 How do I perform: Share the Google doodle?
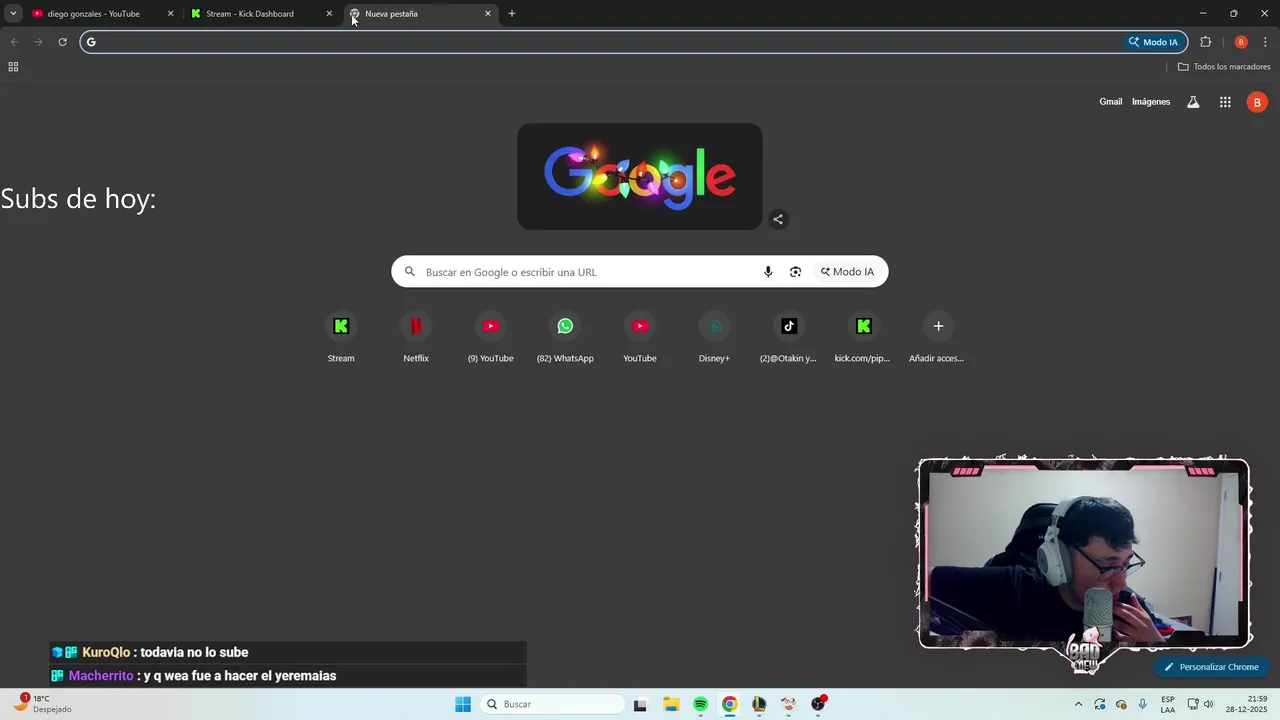click(778, 219)
